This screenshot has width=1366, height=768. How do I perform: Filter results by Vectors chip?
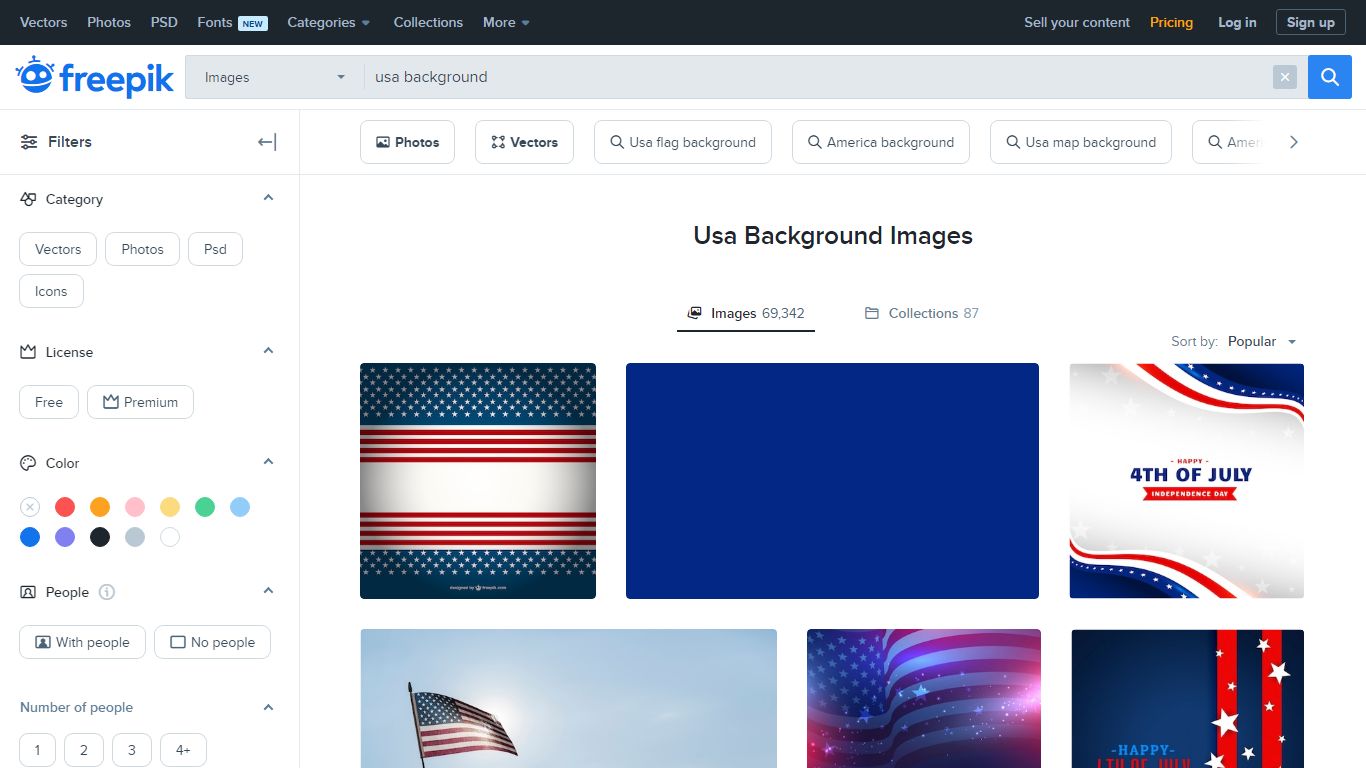coord(524,142)
